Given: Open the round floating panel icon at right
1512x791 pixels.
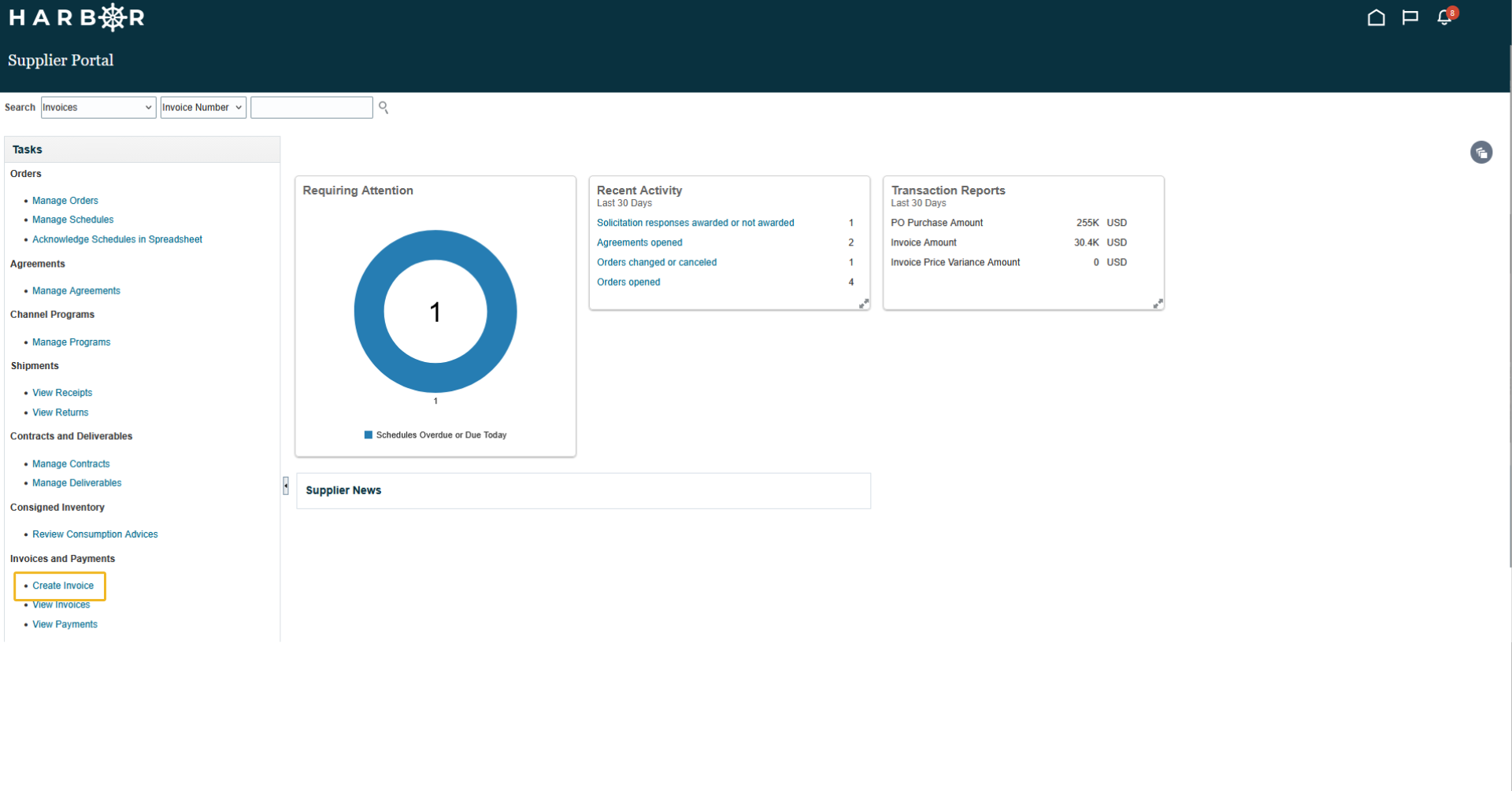Looking at the screenshot, I should (x=1480, y=152).
